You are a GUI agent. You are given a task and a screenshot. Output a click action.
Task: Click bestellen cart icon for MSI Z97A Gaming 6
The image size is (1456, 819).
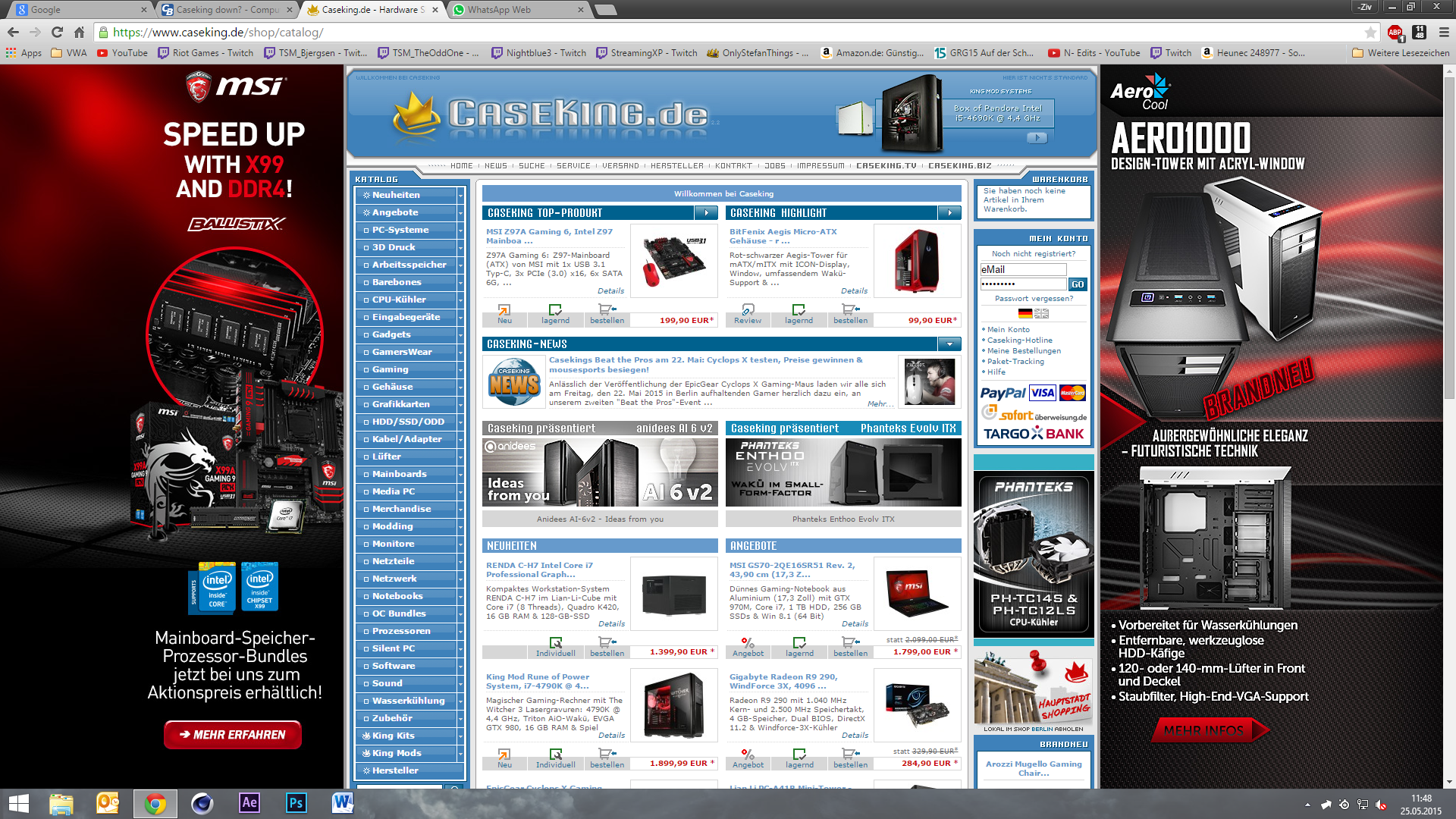pyautogui.click(x=607, y=309)
